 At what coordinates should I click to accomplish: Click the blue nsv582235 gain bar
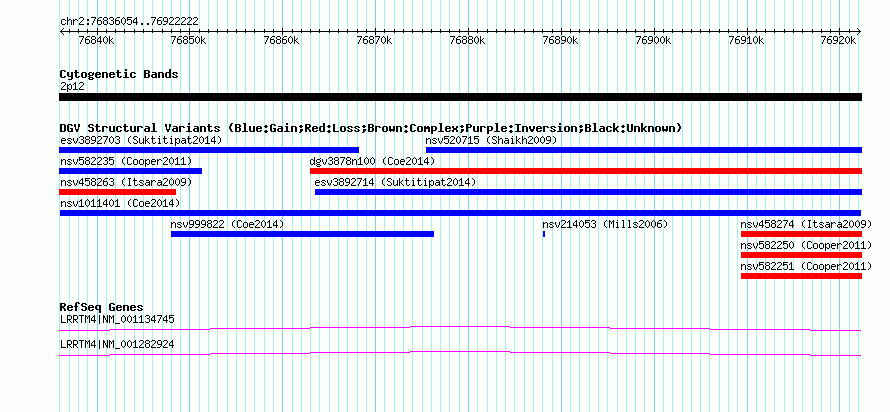[131, 171]
